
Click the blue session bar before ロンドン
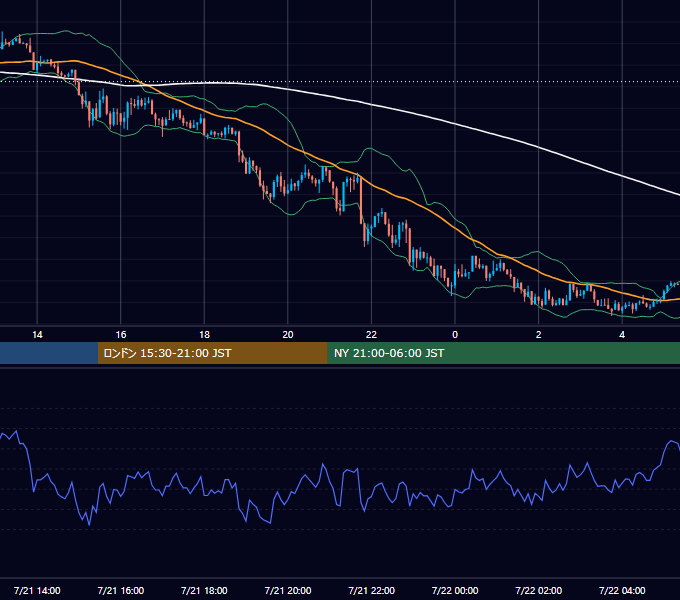[49, 353]
